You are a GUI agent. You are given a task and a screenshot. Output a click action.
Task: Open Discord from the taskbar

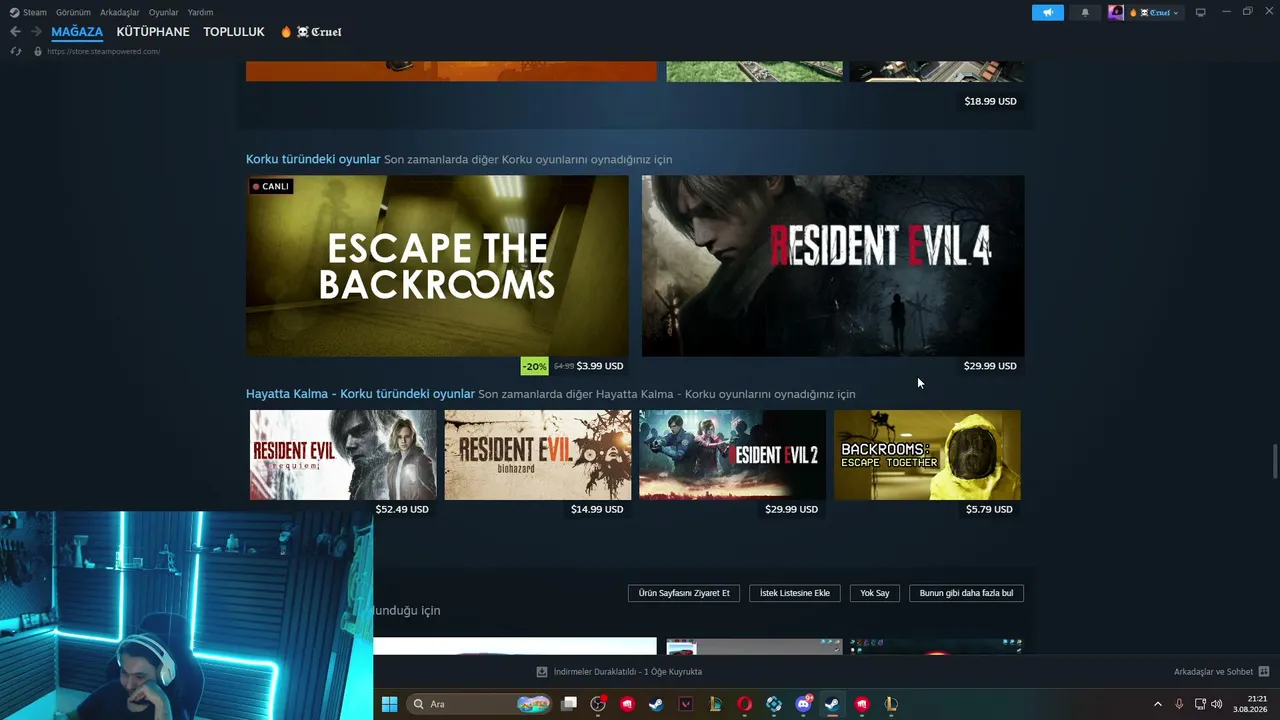point(803,704)
